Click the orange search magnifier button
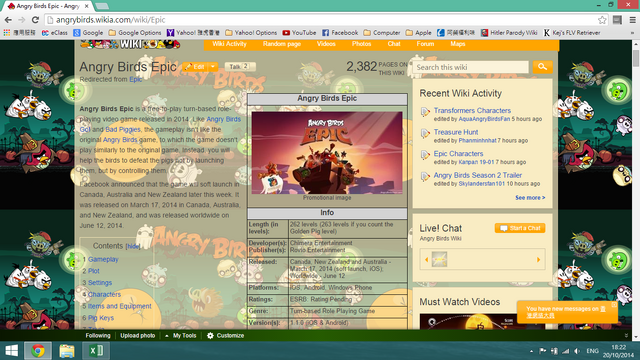 542,67
